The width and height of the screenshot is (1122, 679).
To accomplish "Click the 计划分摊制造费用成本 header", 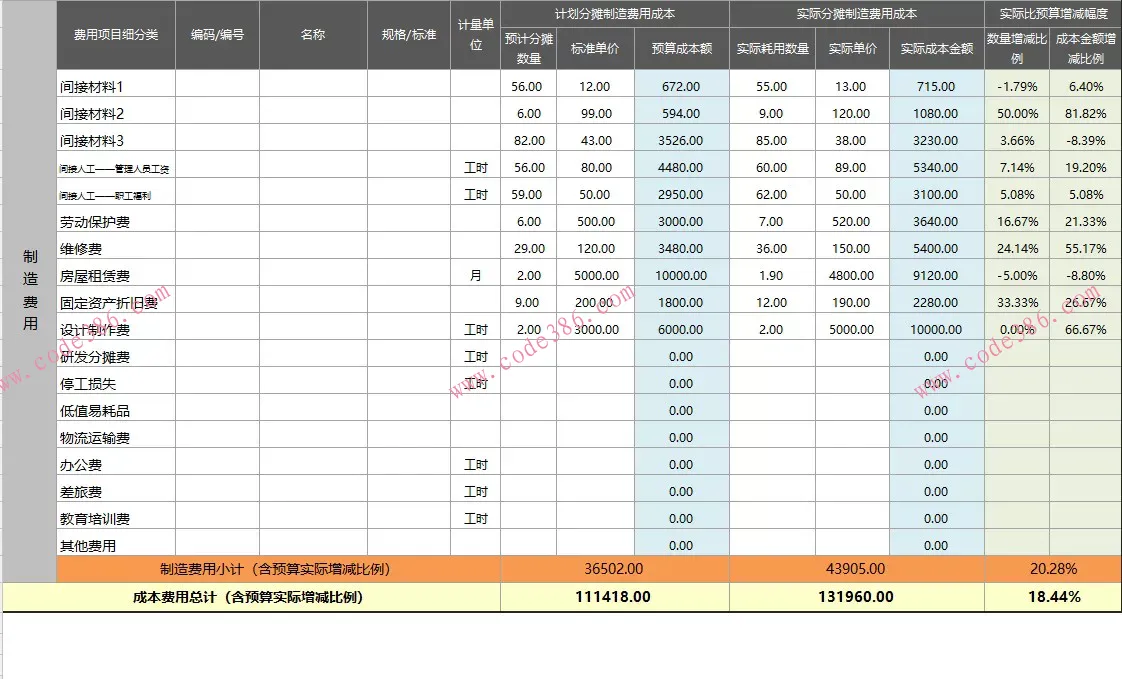I will 615,14.
